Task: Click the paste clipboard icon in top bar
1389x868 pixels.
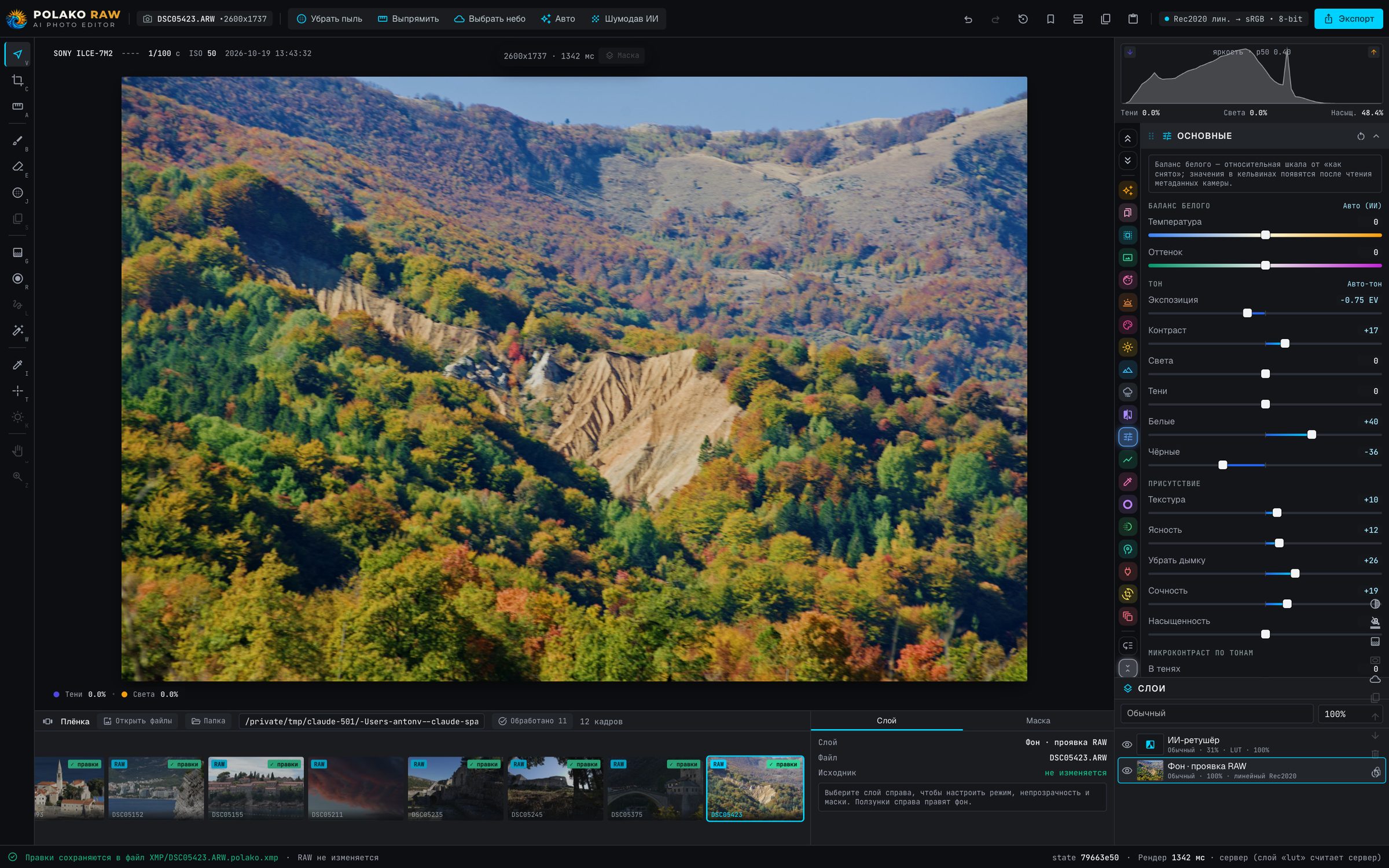Action: 1133,19
